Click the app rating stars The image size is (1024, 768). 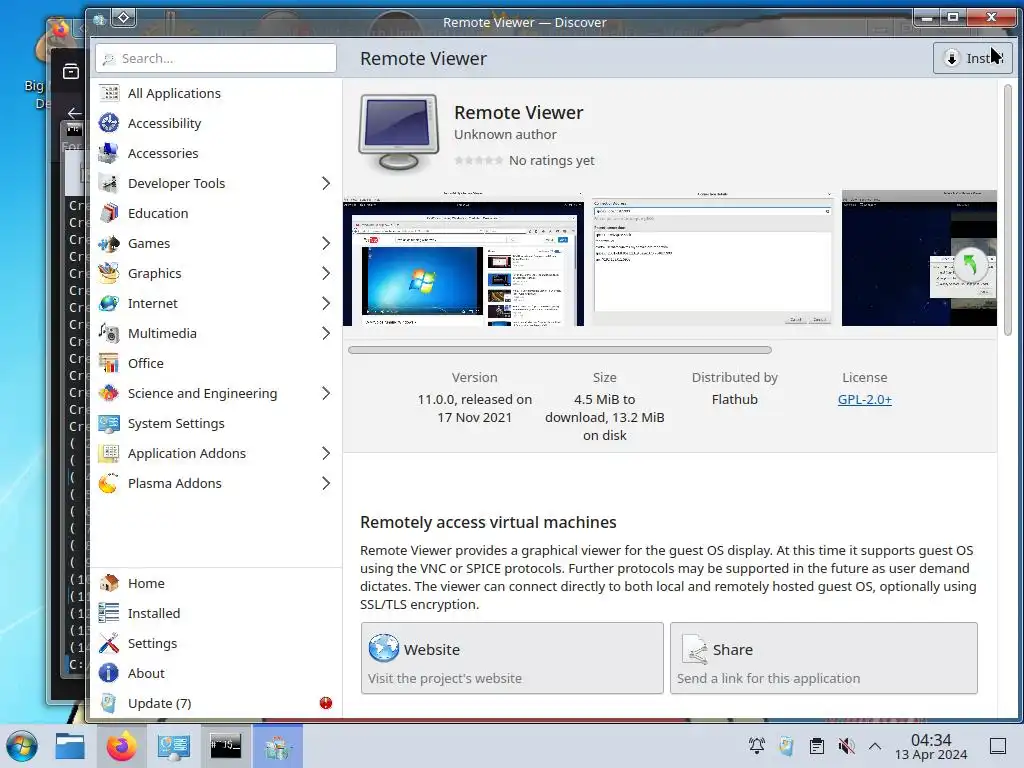(x=479, y=161)
